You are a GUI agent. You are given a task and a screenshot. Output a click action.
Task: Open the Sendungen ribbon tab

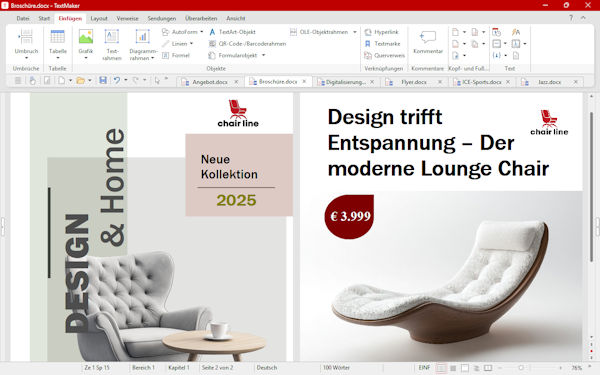(x=161, y=18)
